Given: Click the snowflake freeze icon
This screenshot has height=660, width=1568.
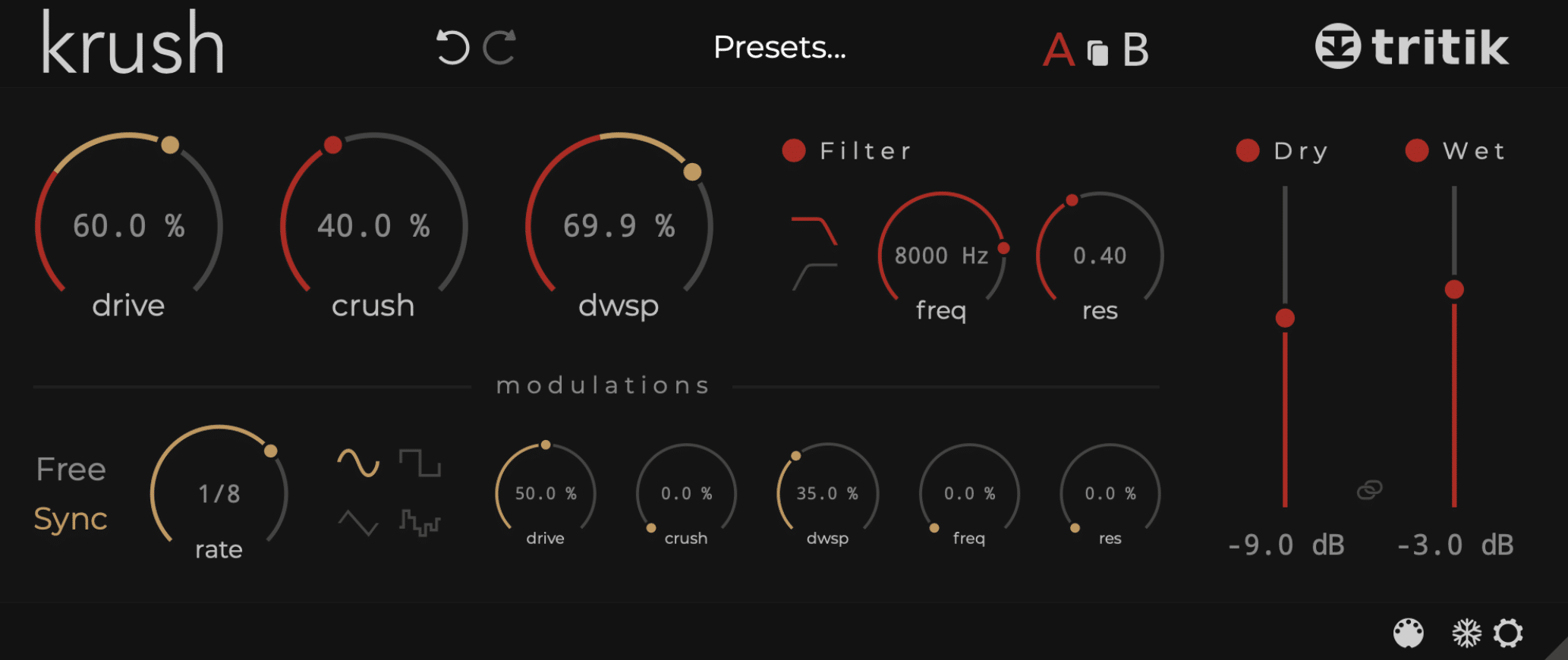Looking at the screenshot, I should (x=1466, y=633).
